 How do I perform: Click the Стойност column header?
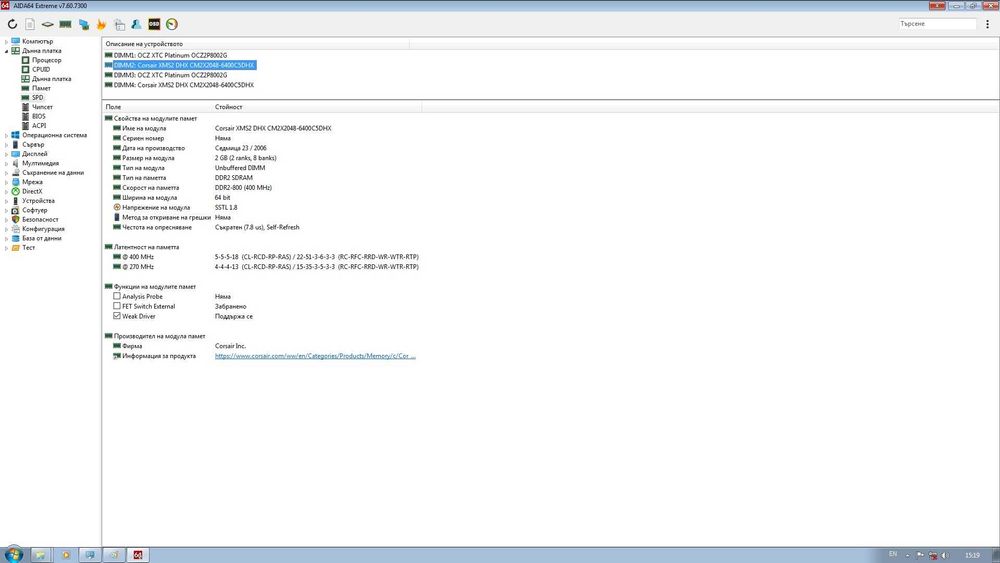pos(317,107)
